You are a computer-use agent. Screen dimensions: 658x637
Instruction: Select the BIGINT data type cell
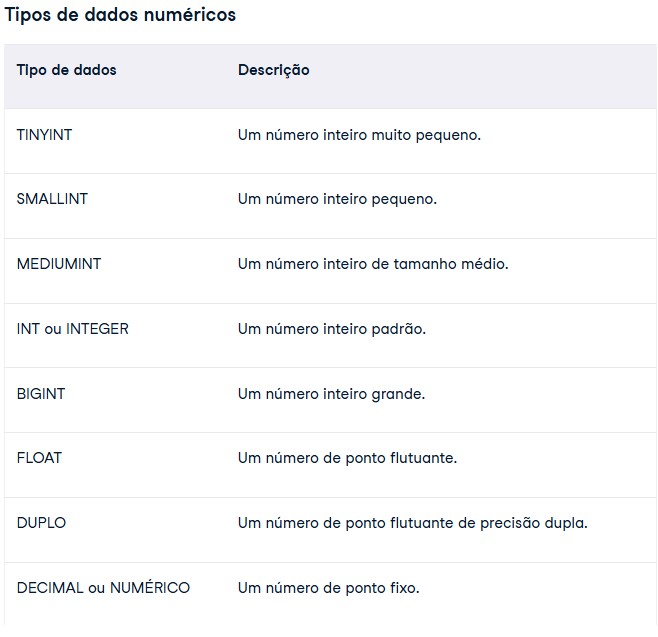point(41,393)
